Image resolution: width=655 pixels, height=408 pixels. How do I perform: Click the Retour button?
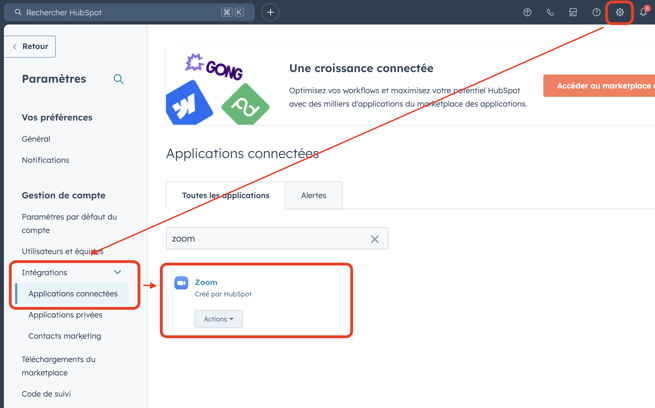(x=30, y=46)
